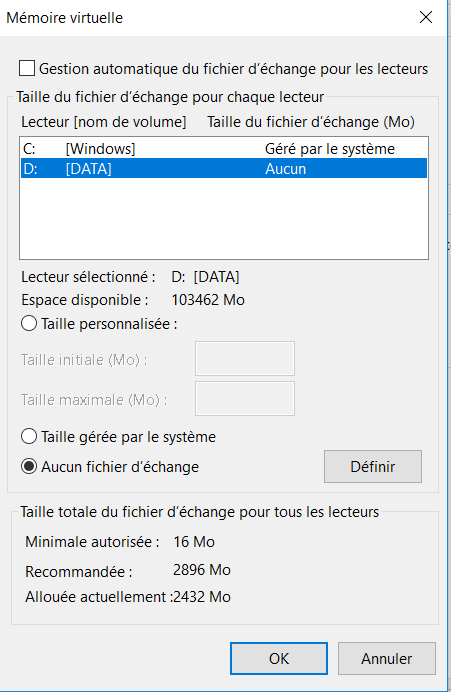
Task: Enable automatic paging file management checkbox
Action: pyautogui.click(x=27, y=69)
